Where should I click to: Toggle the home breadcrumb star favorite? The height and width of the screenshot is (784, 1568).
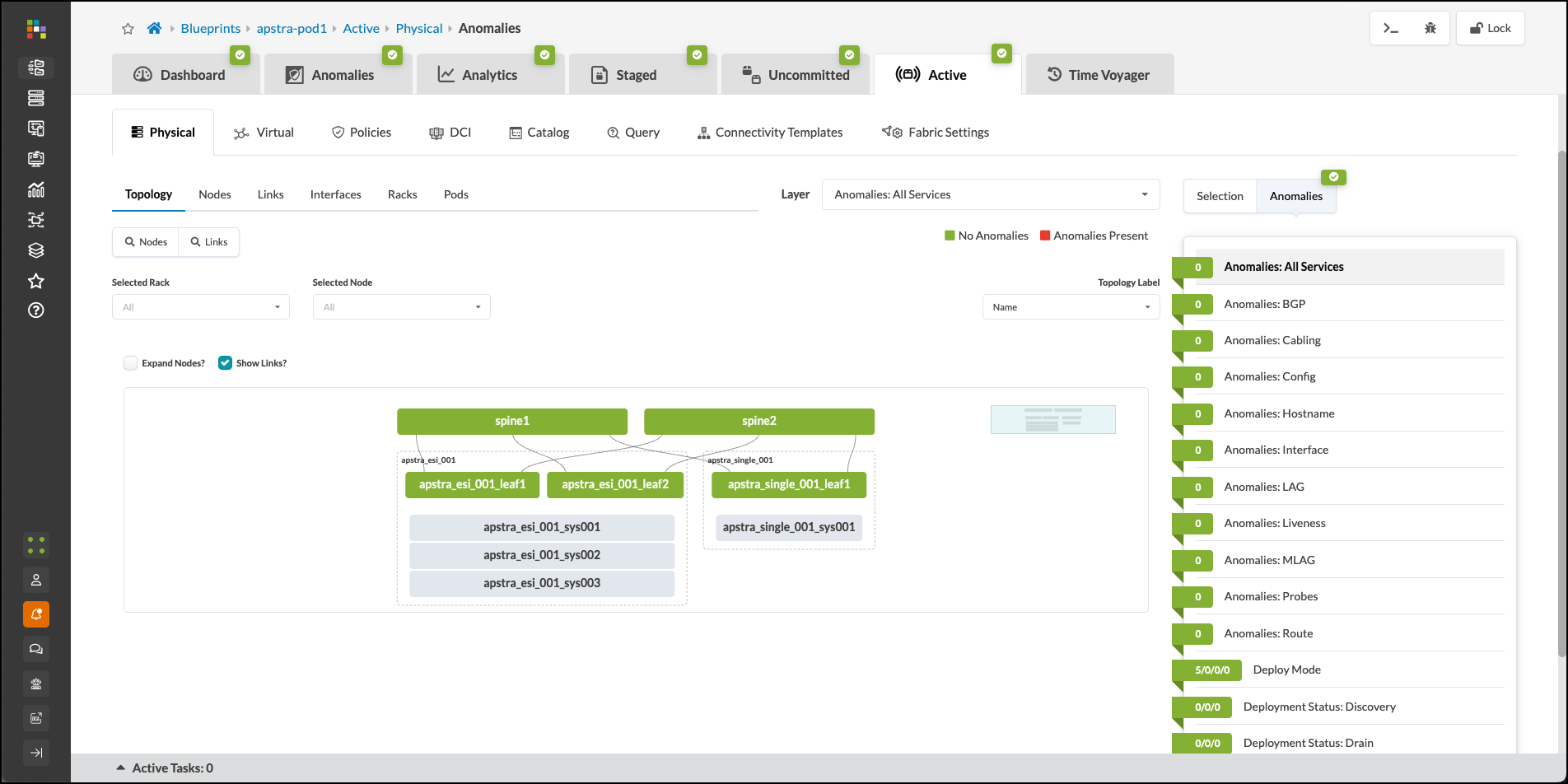pyautogui.click(x=128, y=28)
